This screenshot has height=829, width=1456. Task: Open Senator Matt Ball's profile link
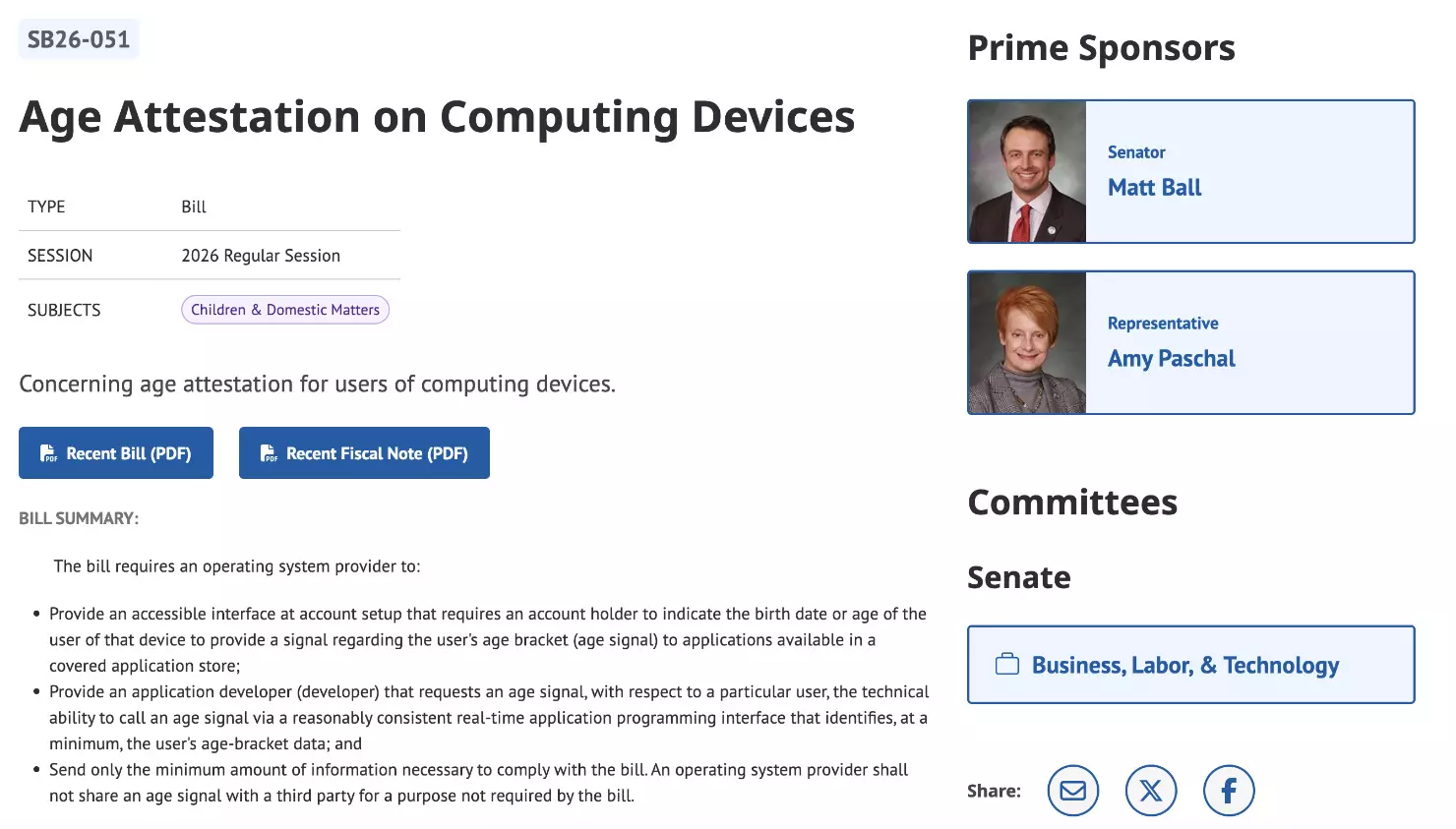tap(1154, 188)
